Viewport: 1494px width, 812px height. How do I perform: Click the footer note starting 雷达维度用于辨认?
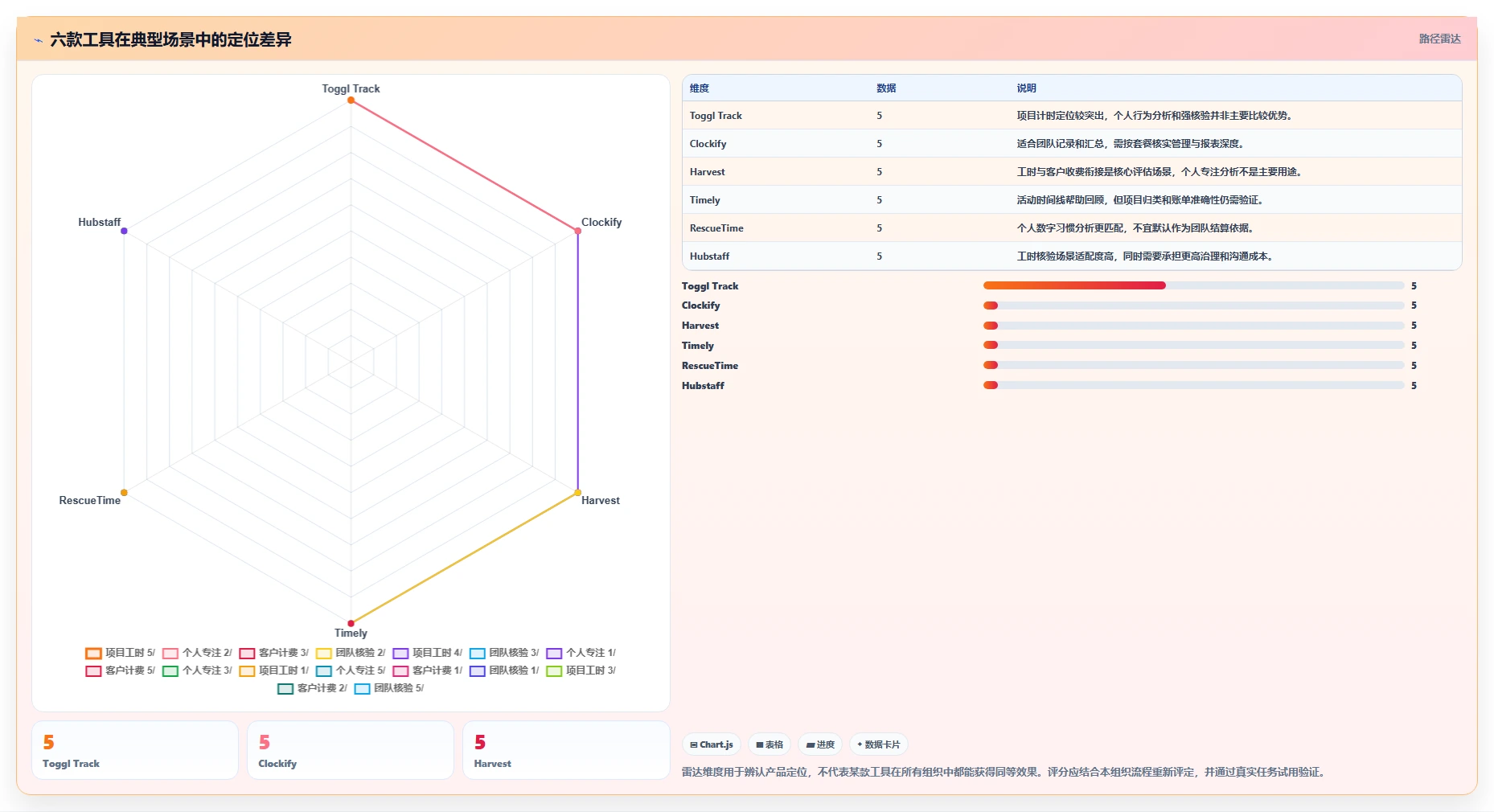[1003, 772]
